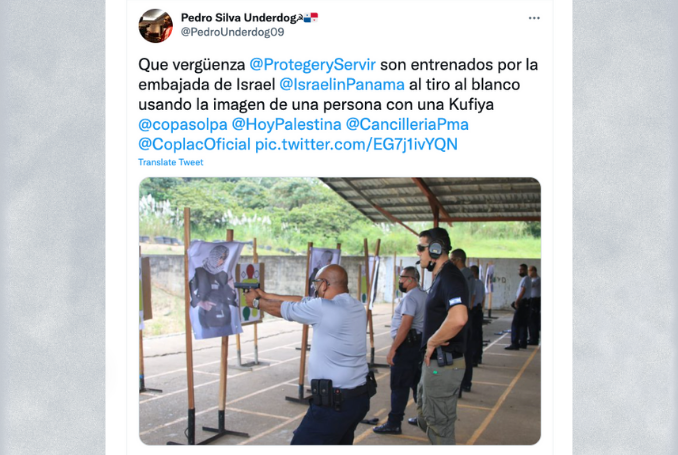
Task: Open the tweet's three-dot more menu
Action: point(534,18)
